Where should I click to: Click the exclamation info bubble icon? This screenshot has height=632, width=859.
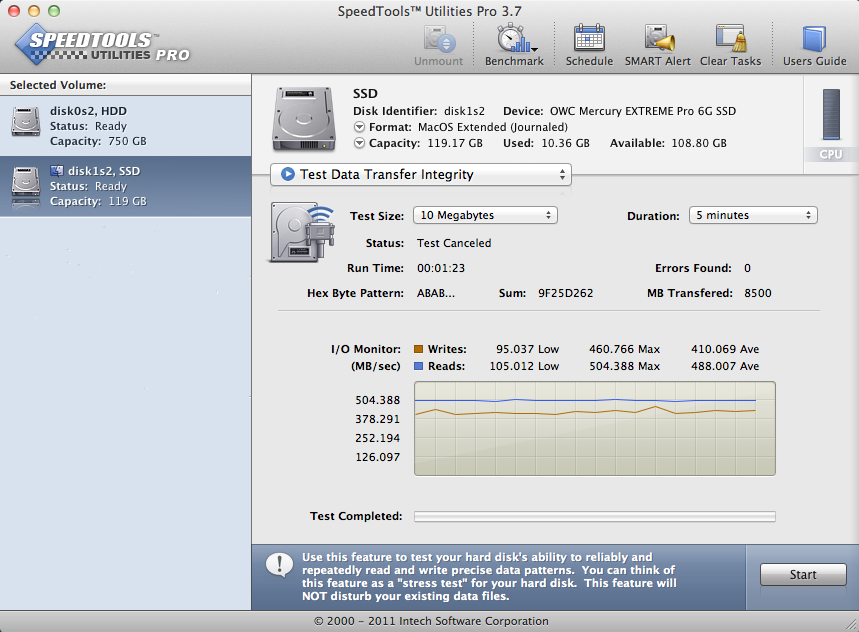tap(279, 565)
